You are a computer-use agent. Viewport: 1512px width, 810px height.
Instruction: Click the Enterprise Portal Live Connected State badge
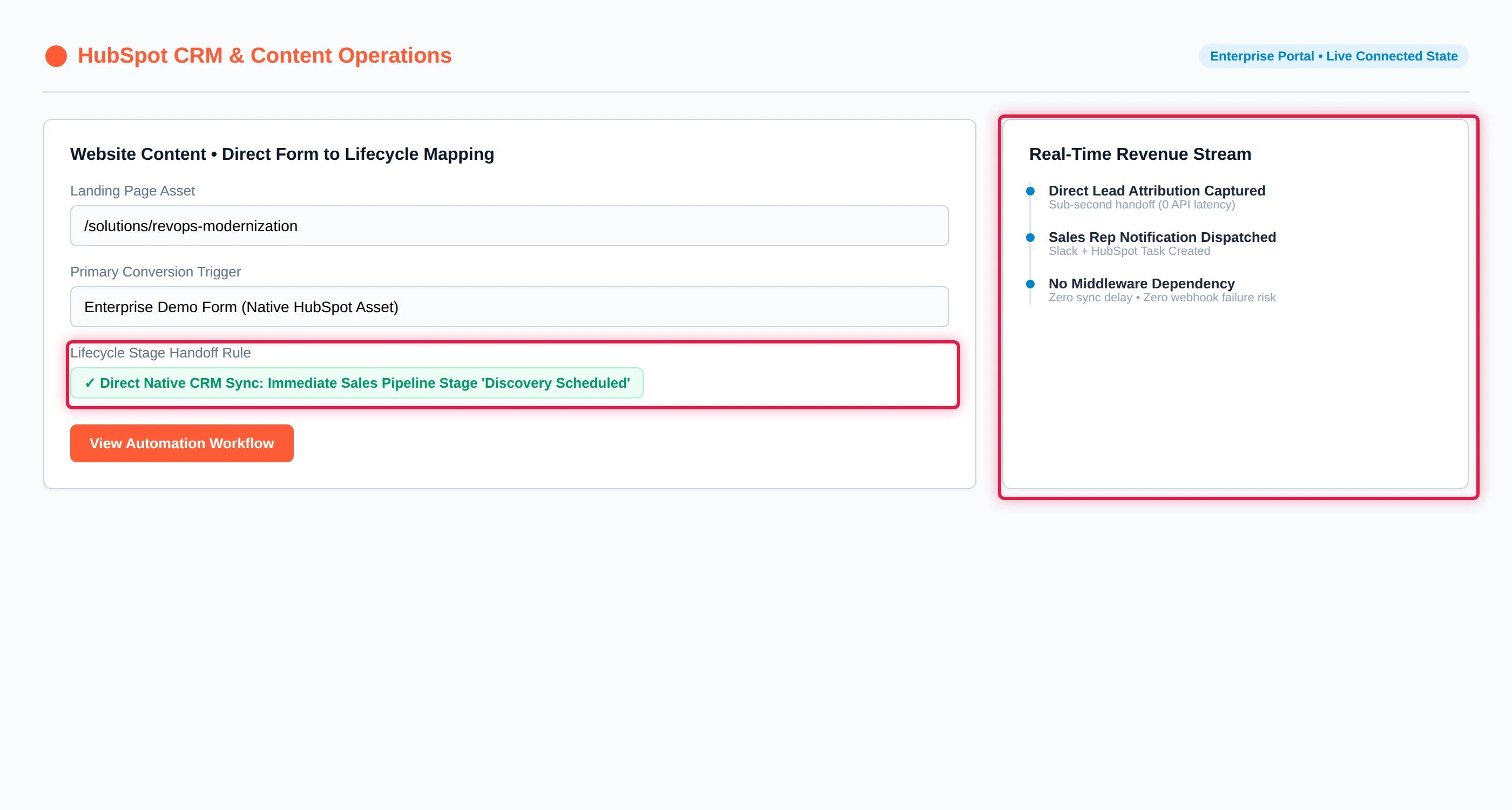tap(1333, 56)
